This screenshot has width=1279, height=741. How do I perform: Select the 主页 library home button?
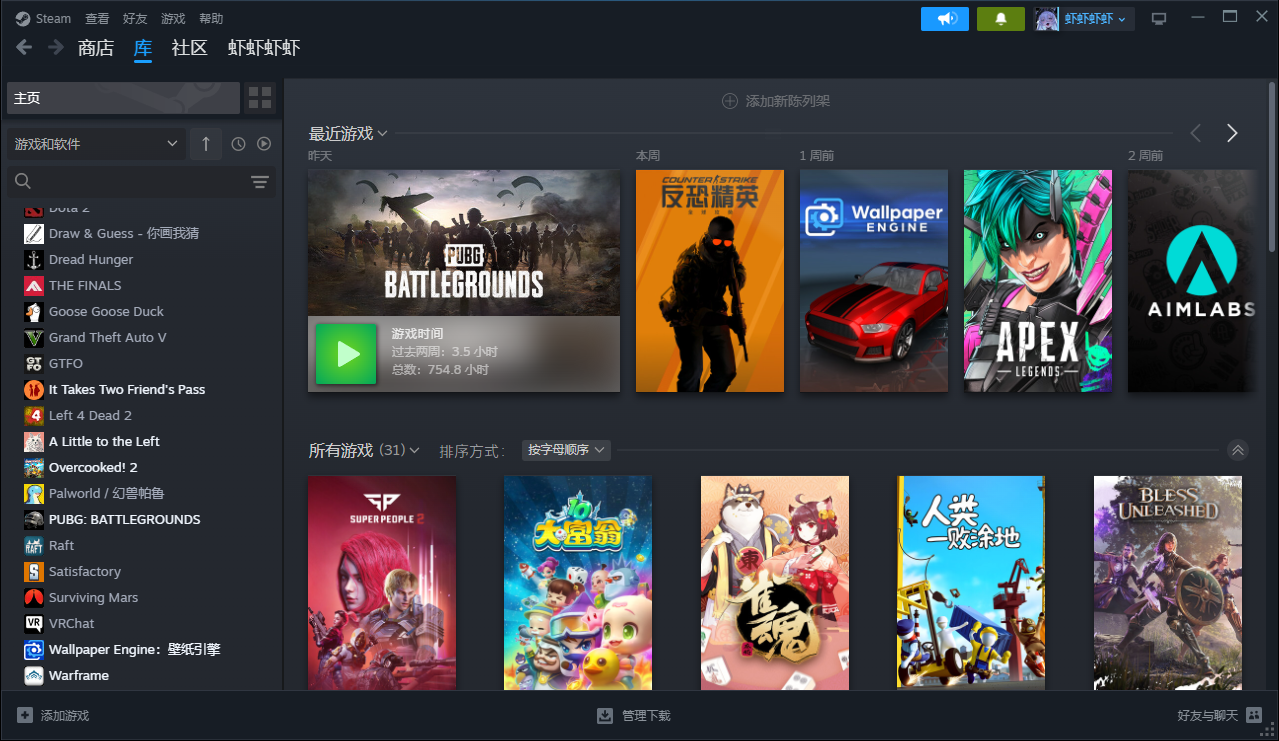click(x=123, y=98)
